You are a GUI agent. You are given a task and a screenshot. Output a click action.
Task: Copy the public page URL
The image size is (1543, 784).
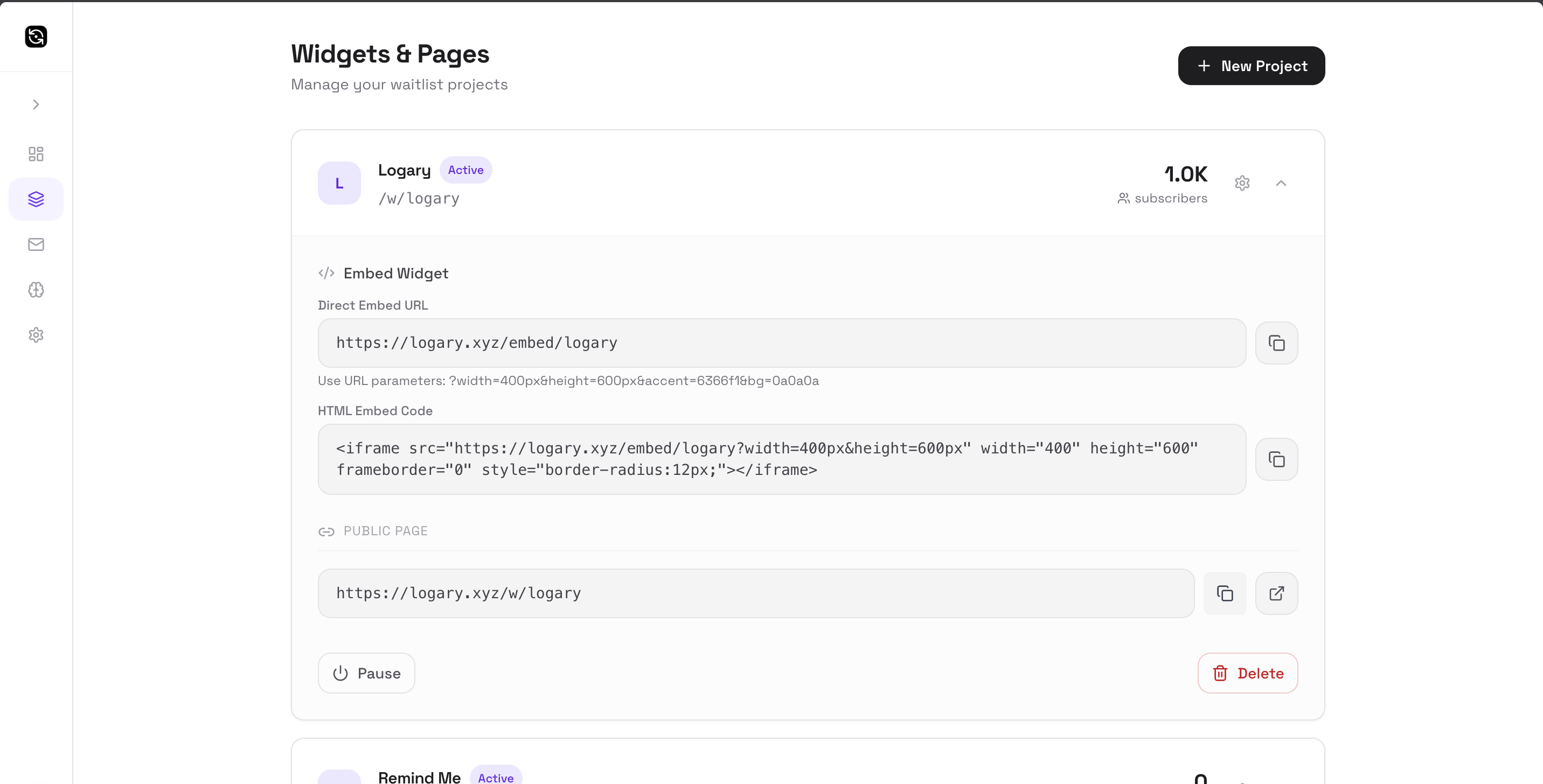[x=1225, y=593]
